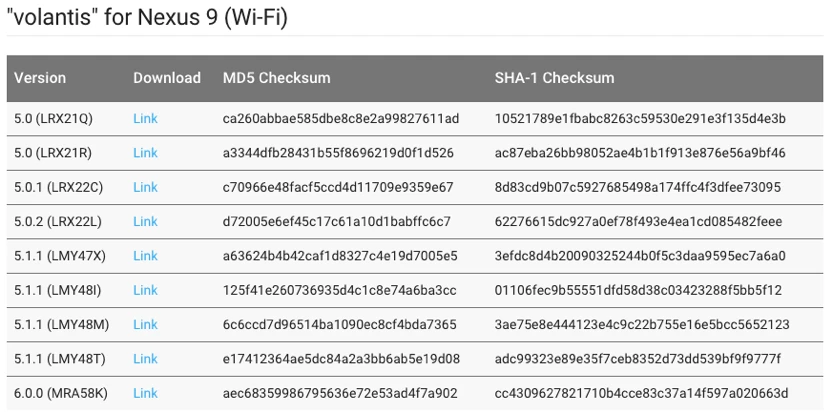Open the 5.1.1 (LMY48I) download link

coord(145,290)
